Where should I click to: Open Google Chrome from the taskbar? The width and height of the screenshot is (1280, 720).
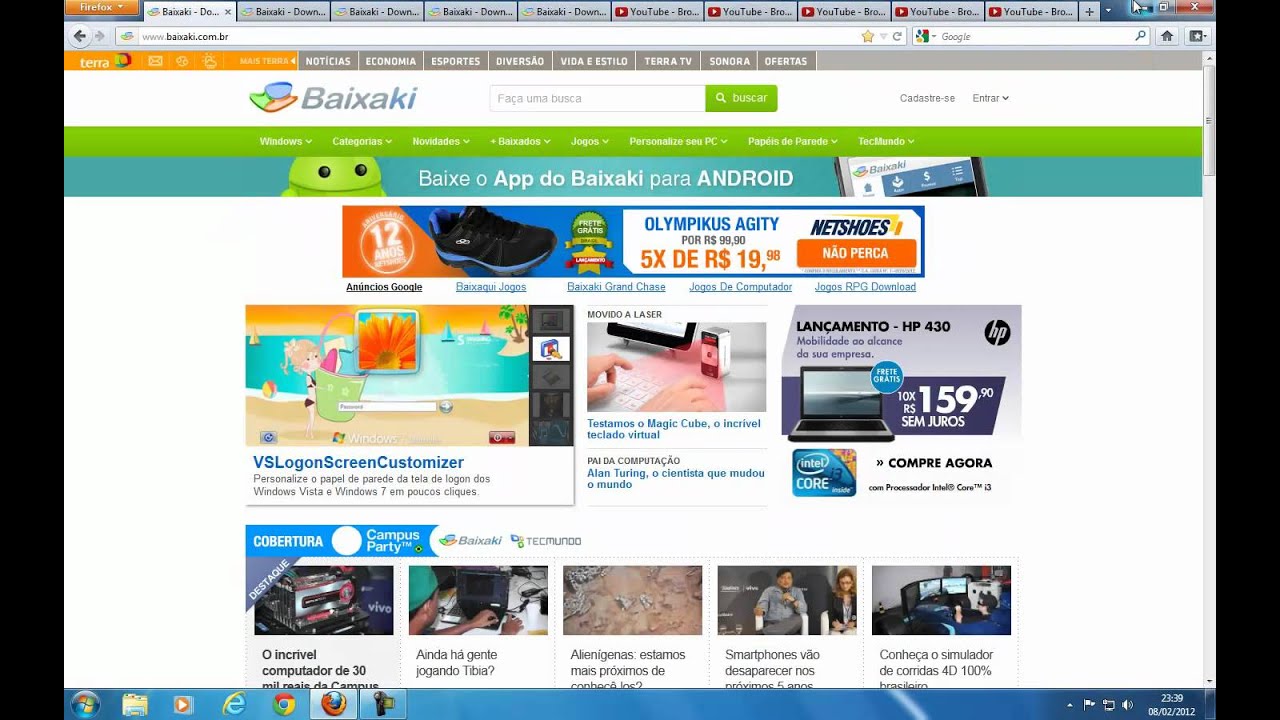click(284, 704)
